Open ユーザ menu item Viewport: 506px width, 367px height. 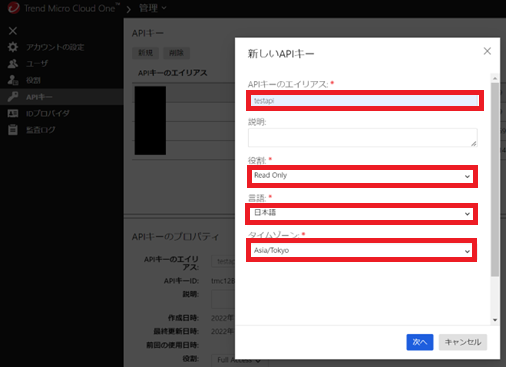click(x=37, y=64)
